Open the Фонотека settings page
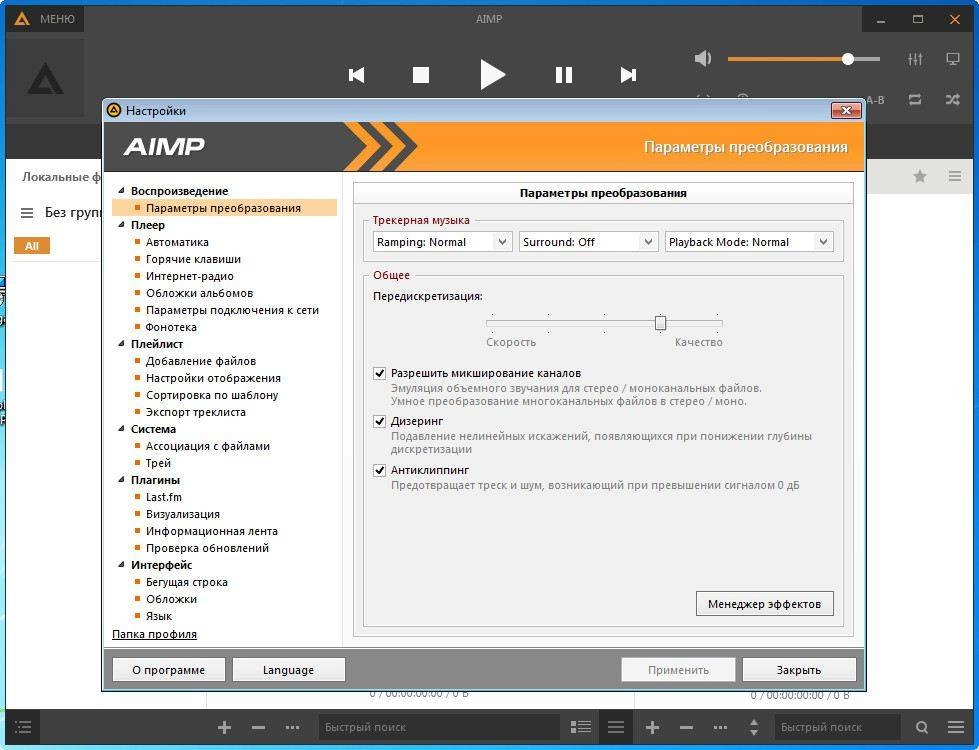 point(171,327)
